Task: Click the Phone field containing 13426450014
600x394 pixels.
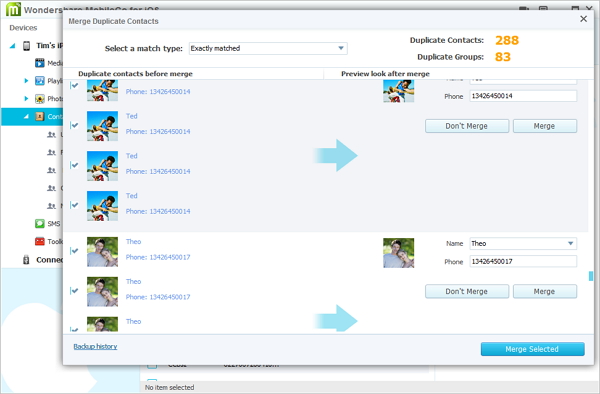Action: 523,96
